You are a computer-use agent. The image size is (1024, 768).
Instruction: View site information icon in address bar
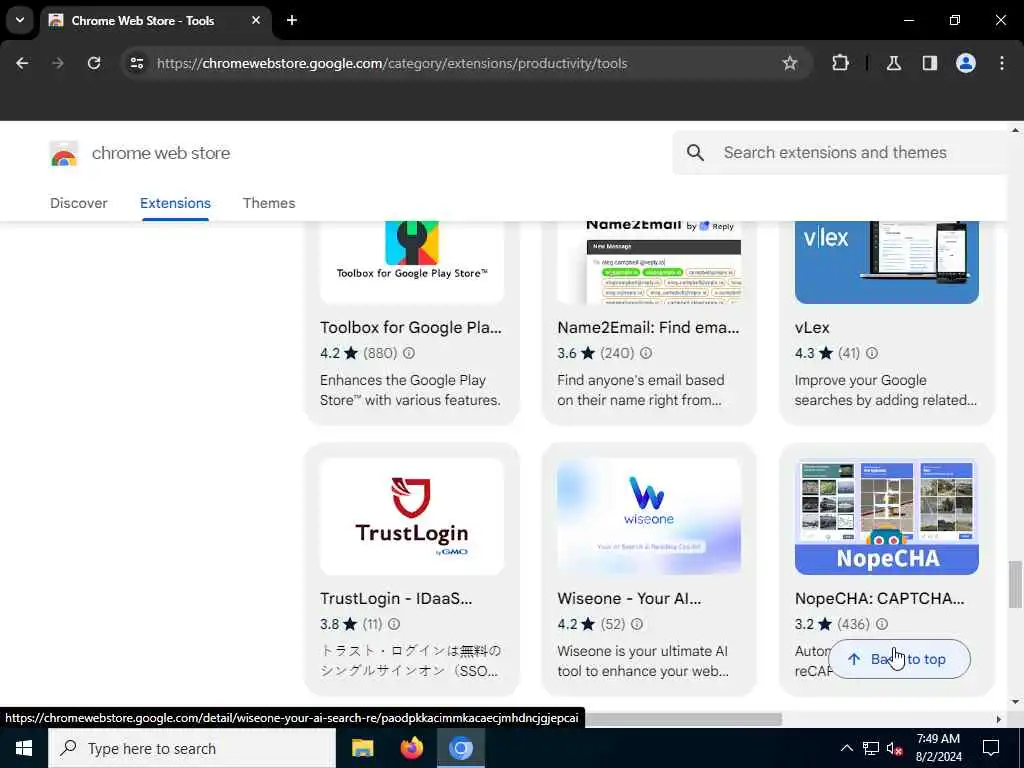[x=136, y=63]
